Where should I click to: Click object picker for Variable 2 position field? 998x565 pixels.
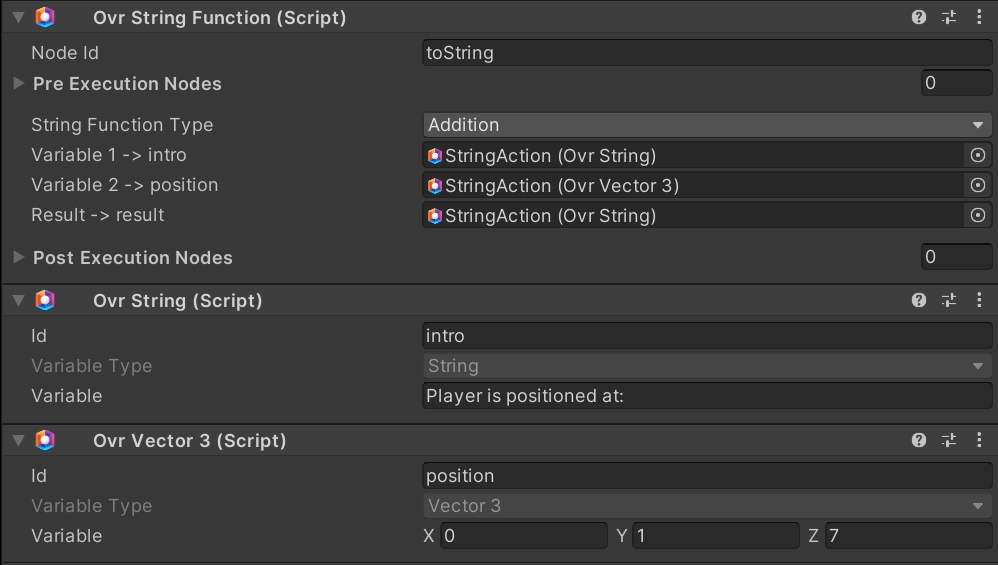[x=978, y=185]
